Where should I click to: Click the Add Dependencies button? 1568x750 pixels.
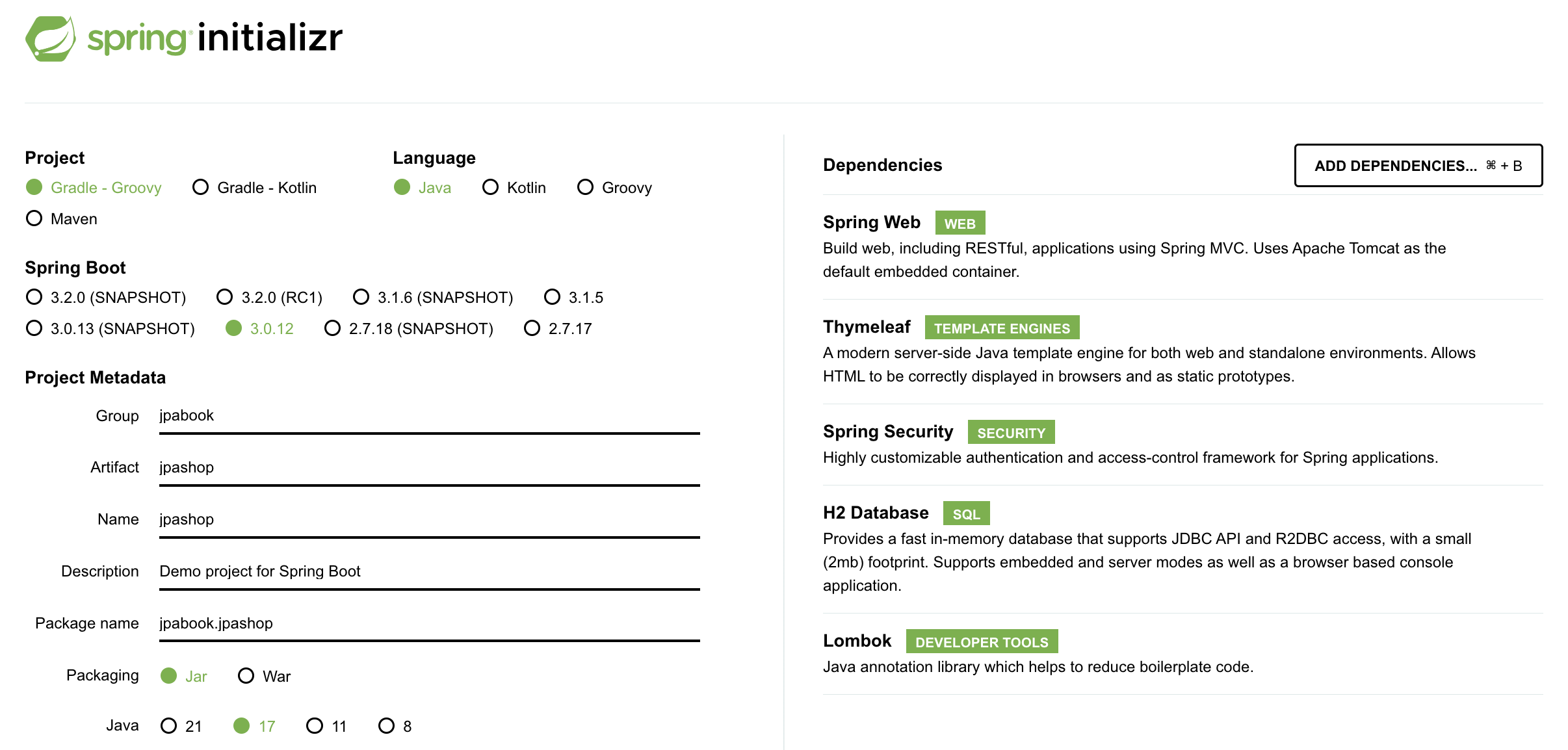pyautogui.click(x=1418, y=166)
